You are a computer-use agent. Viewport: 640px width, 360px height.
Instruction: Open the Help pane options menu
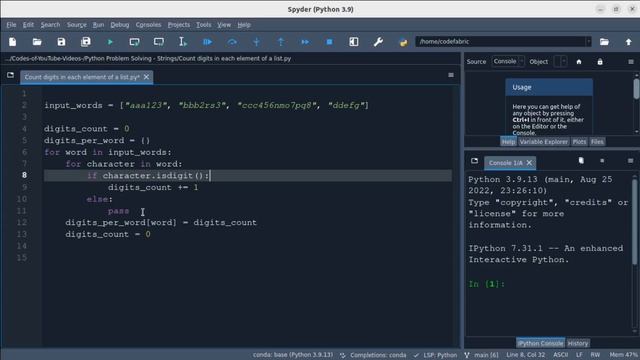631,62
